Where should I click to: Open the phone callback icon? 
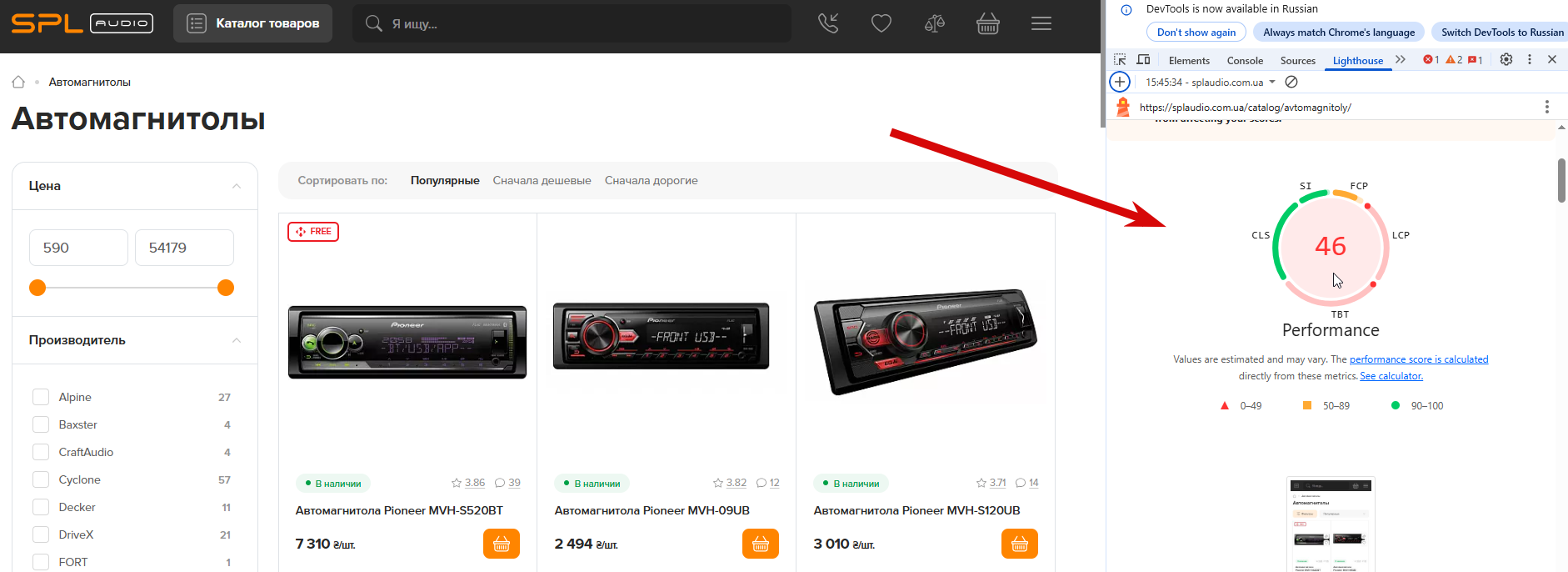click(828, 23)
